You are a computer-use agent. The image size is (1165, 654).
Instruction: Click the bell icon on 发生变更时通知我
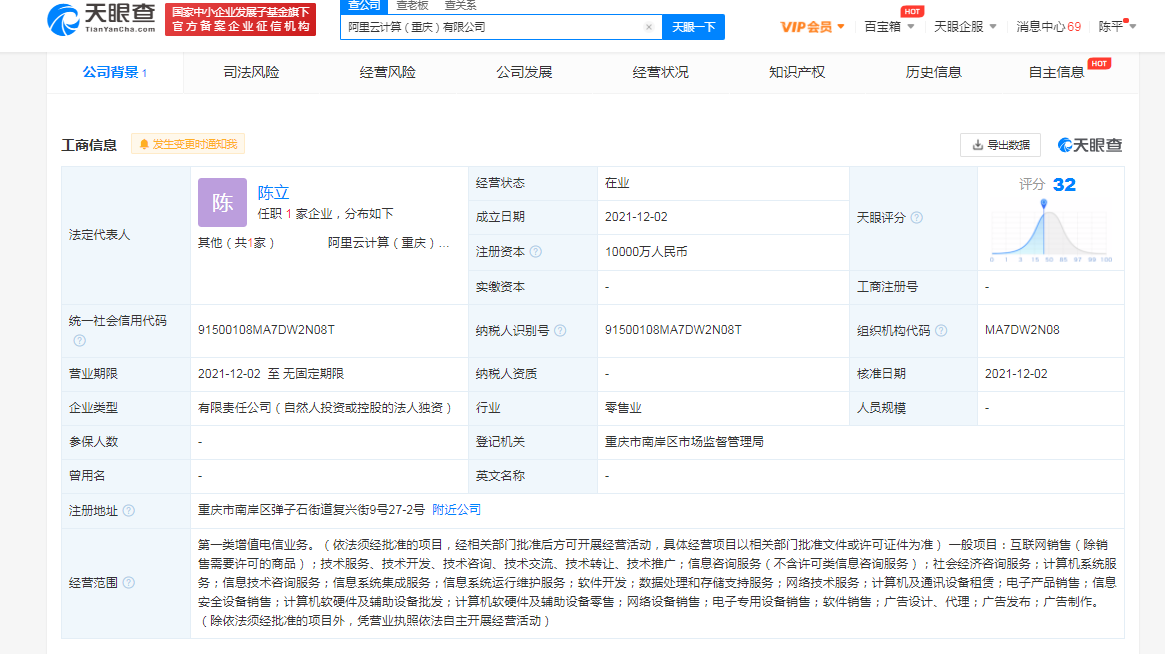pos(146,143)
